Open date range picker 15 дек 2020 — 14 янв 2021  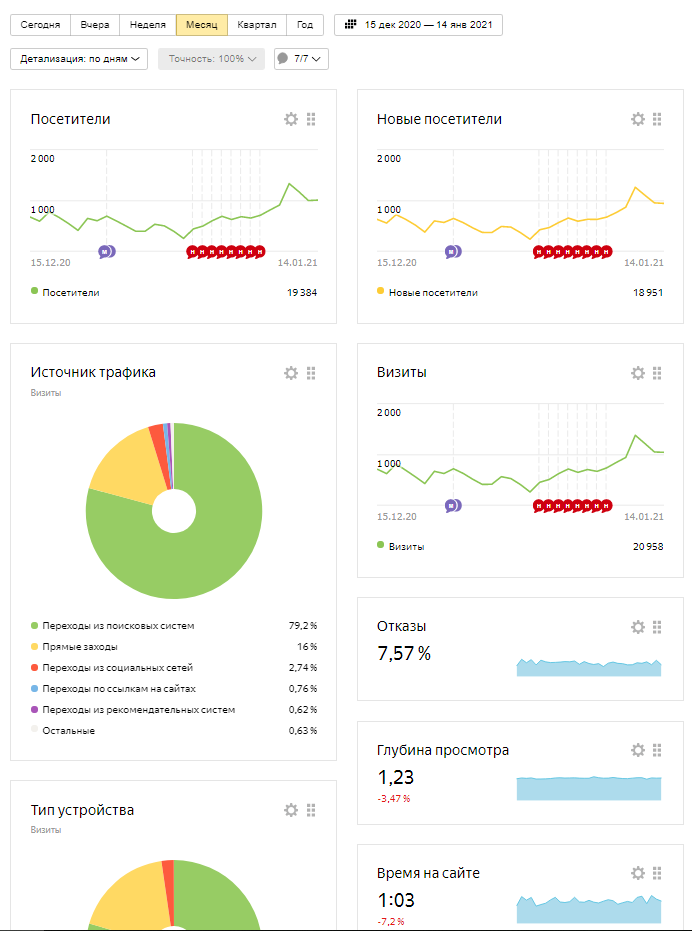(x=418, y=25)
